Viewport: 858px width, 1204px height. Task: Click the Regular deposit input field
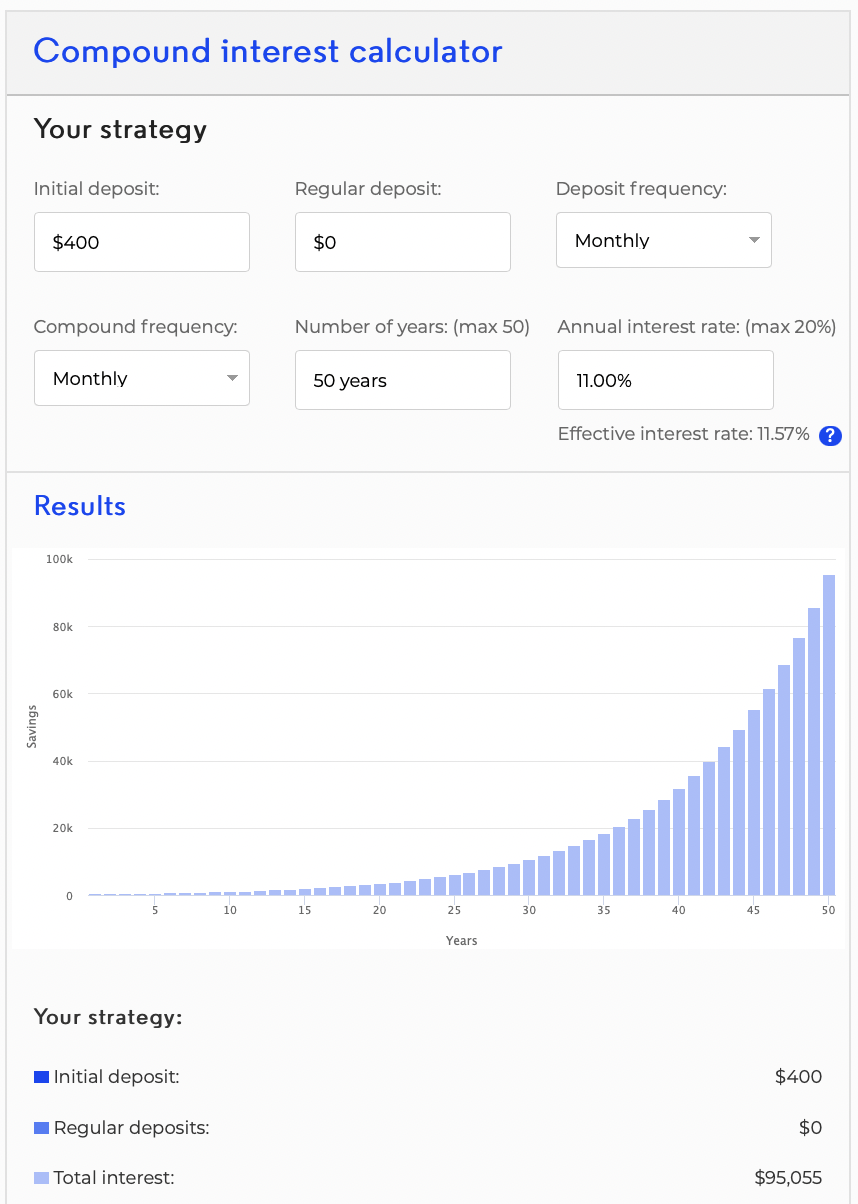[x=402, y=242]
